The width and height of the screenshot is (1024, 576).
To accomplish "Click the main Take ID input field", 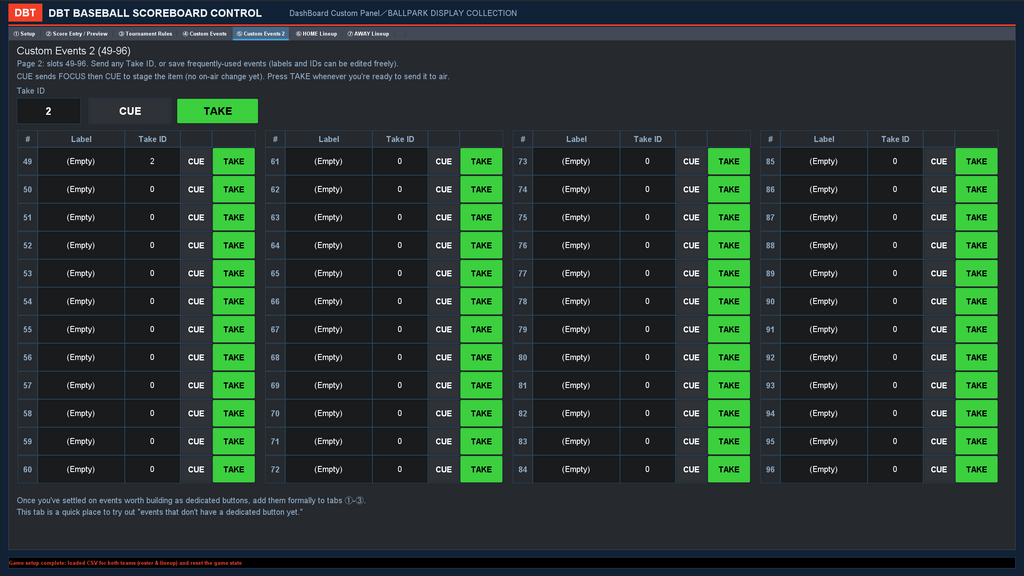I will click(48, 111).
